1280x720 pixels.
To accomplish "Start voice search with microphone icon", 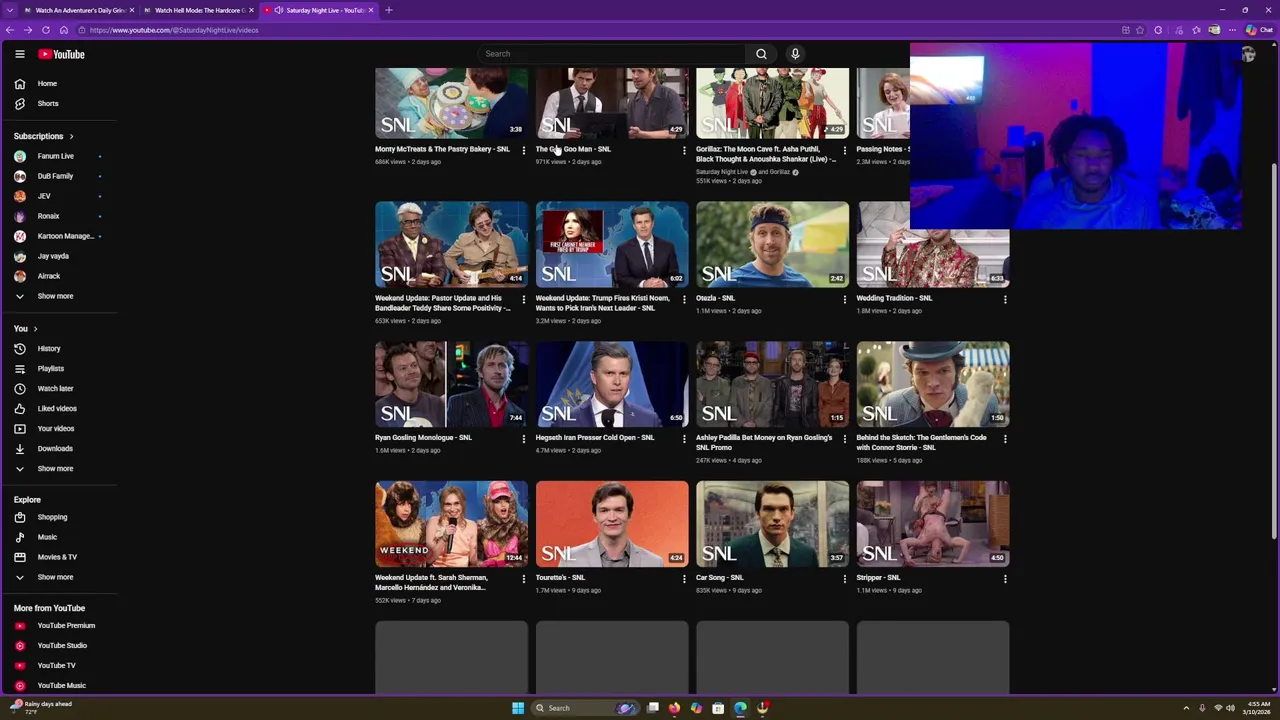I will pos(795,54).
